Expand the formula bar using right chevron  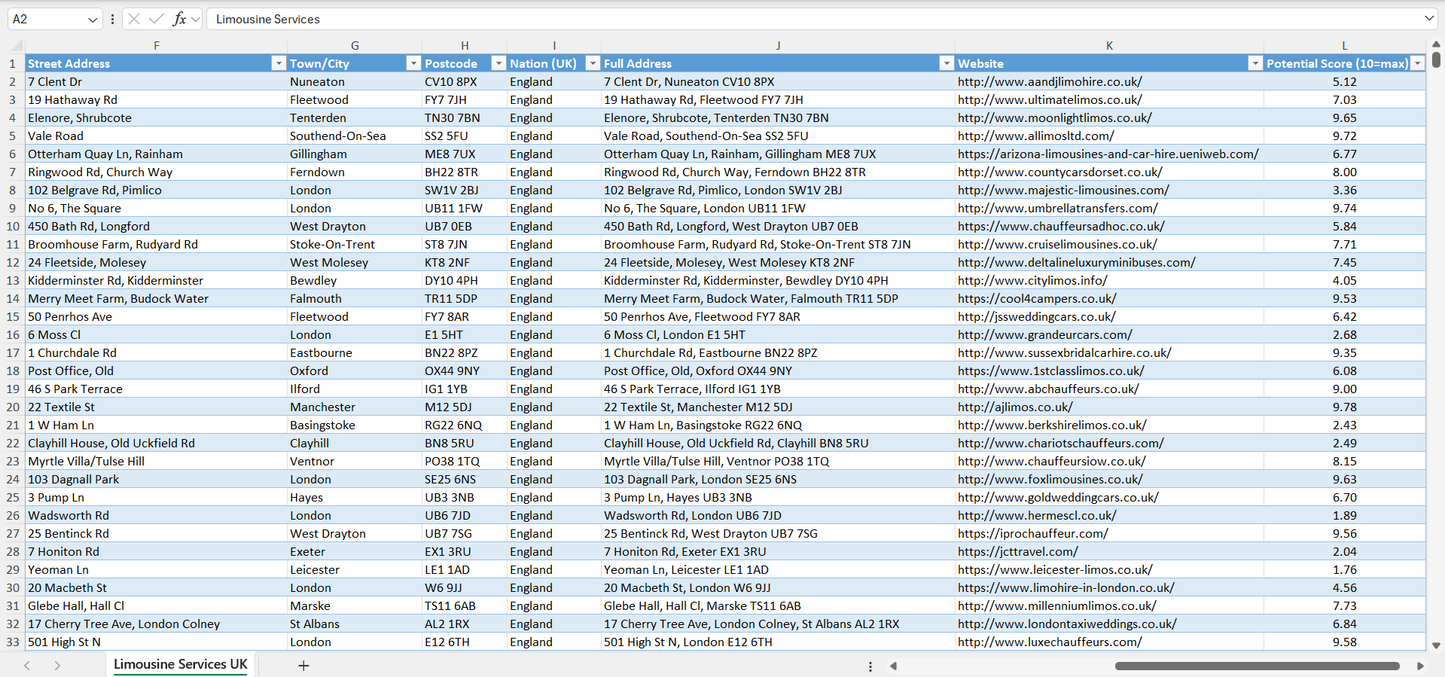(x=1429, y=19)
